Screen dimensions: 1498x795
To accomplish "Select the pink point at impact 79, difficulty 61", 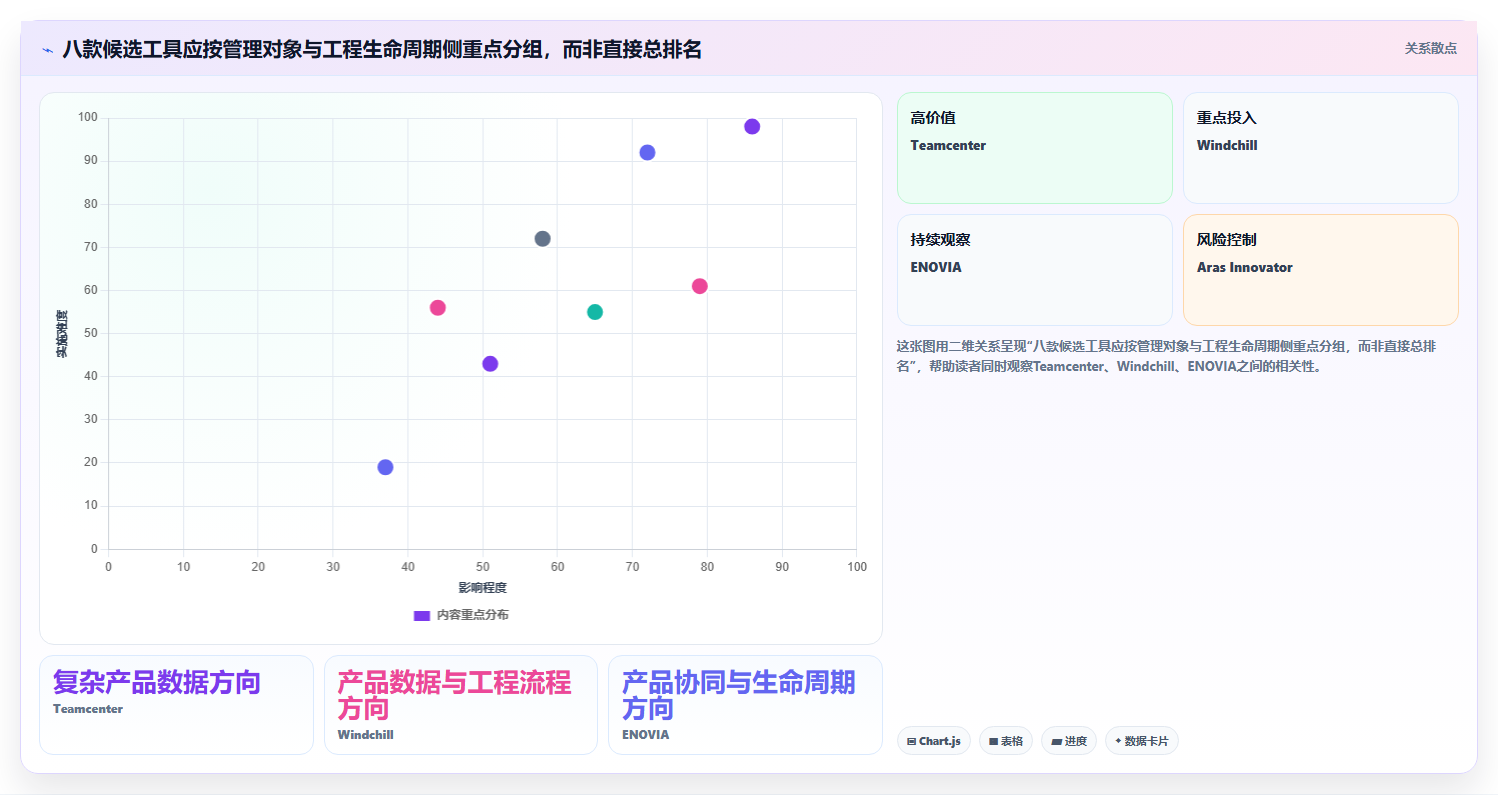I will pos(699,286).
